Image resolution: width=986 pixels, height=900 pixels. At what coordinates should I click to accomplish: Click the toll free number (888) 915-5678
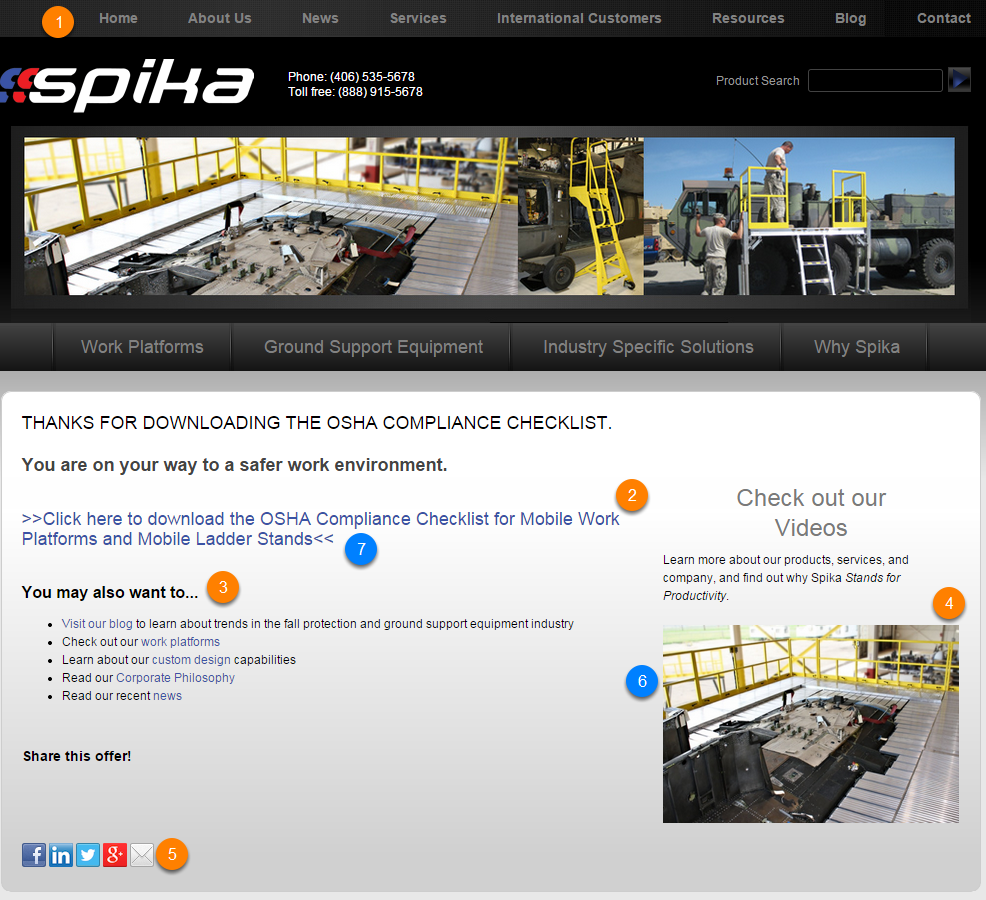380,92
